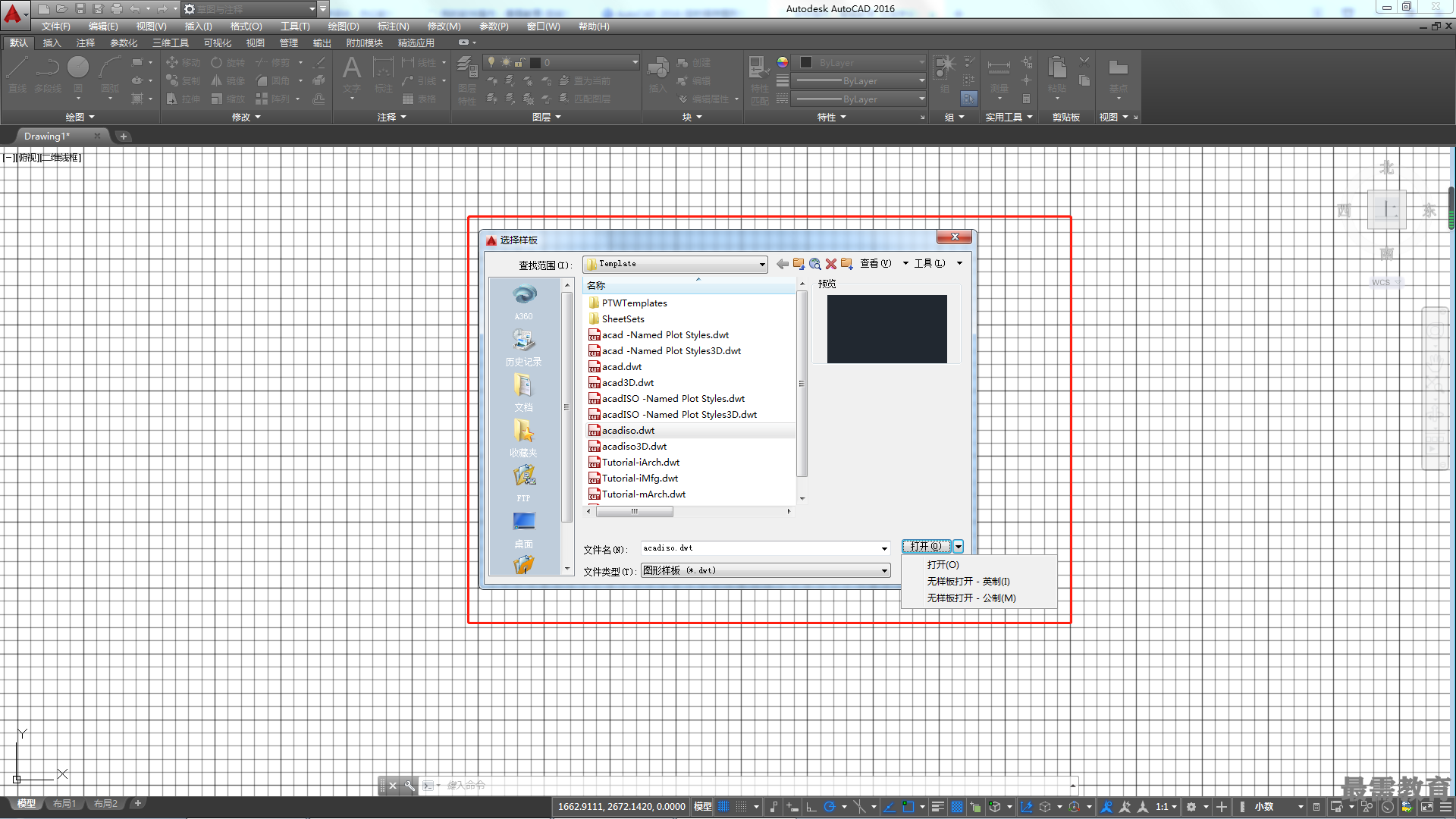Open 文档 (Documents) in the places list
1456x819 pixels.
pyautogui.click(x=523, y=393)
